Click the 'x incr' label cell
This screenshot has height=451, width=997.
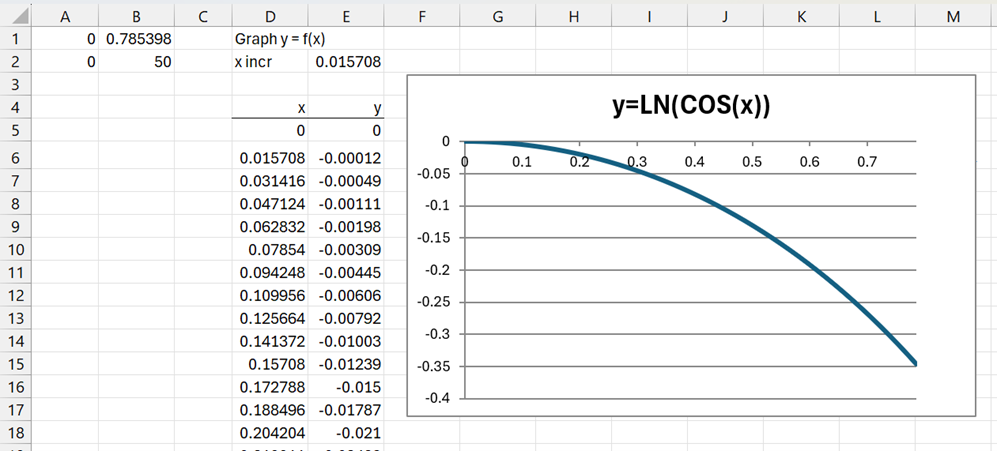[270, 62]
